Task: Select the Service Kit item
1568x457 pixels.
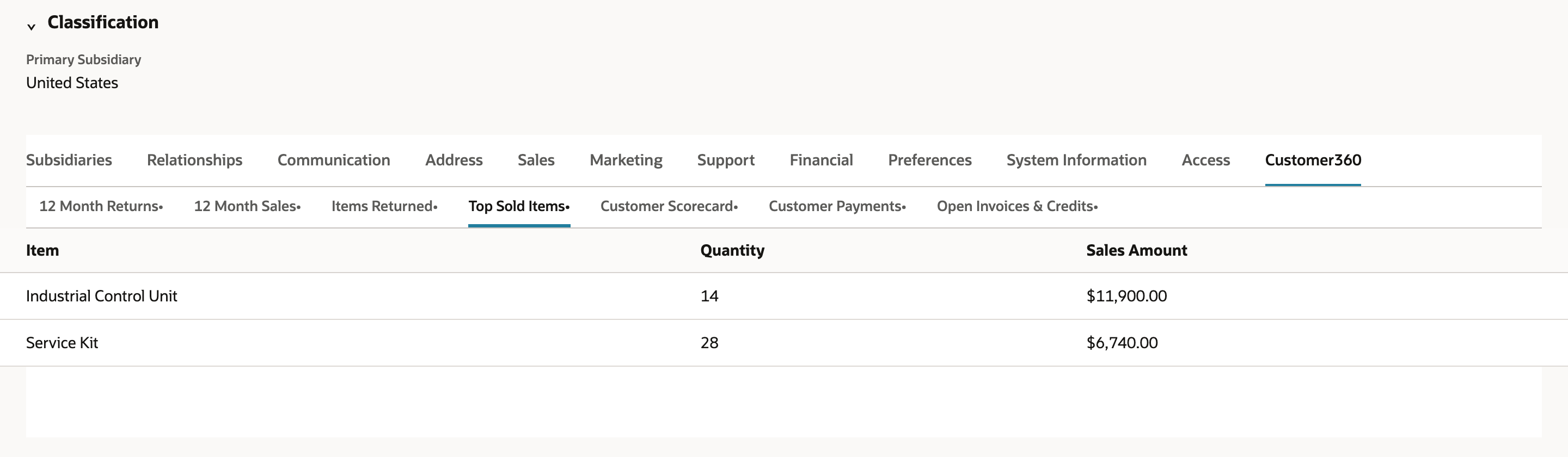Action: pos(62,343)
